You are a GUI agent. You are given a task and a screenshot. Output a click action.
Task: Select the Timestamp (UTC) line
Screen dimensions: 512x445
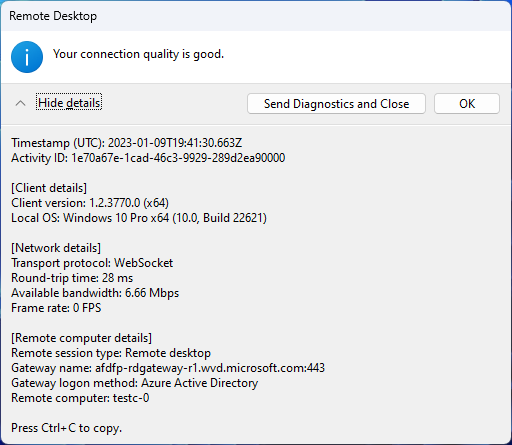[x=127, y=143]
